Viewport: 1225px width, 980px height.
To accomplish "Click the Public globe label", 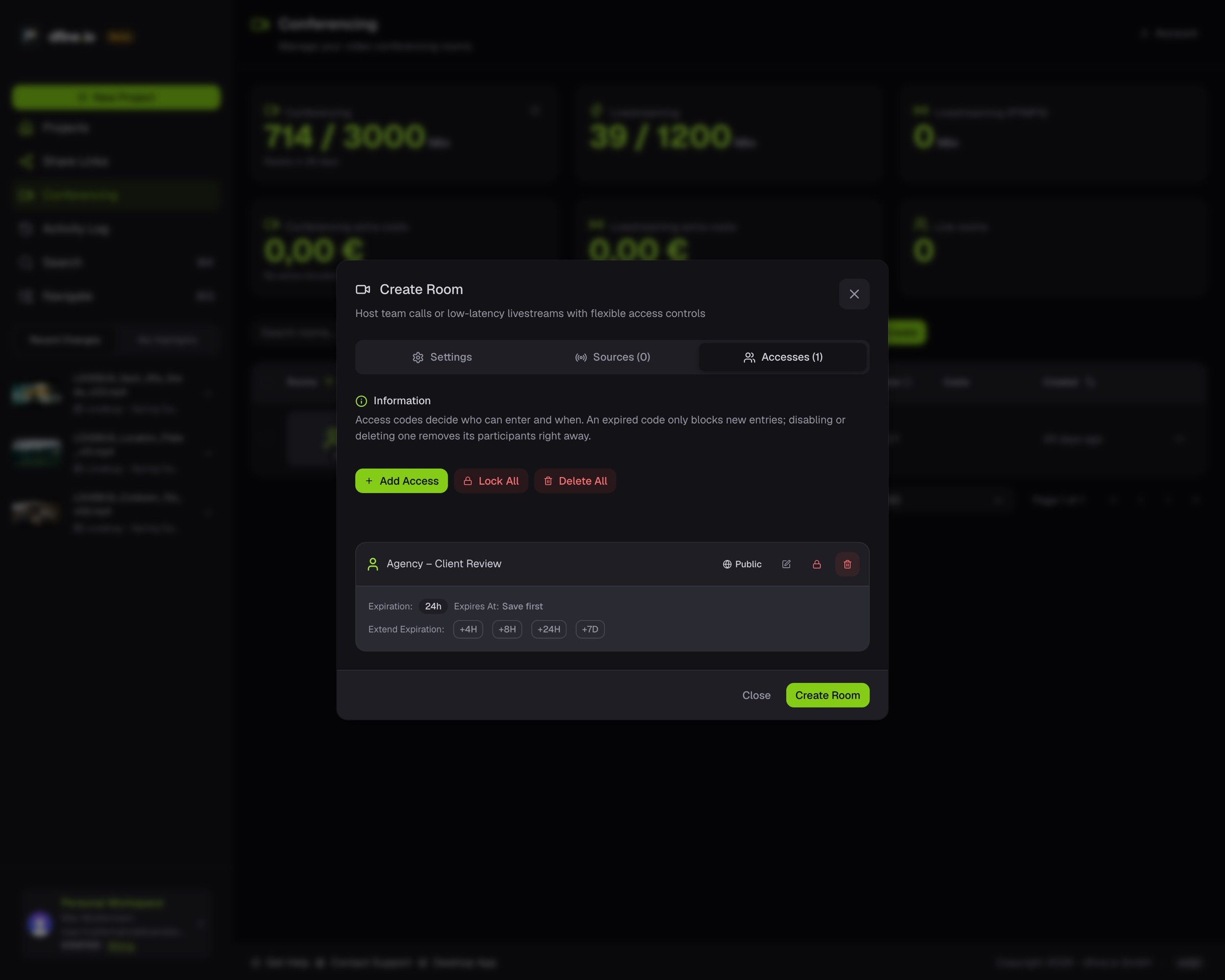I will click(x=742, y=564).
